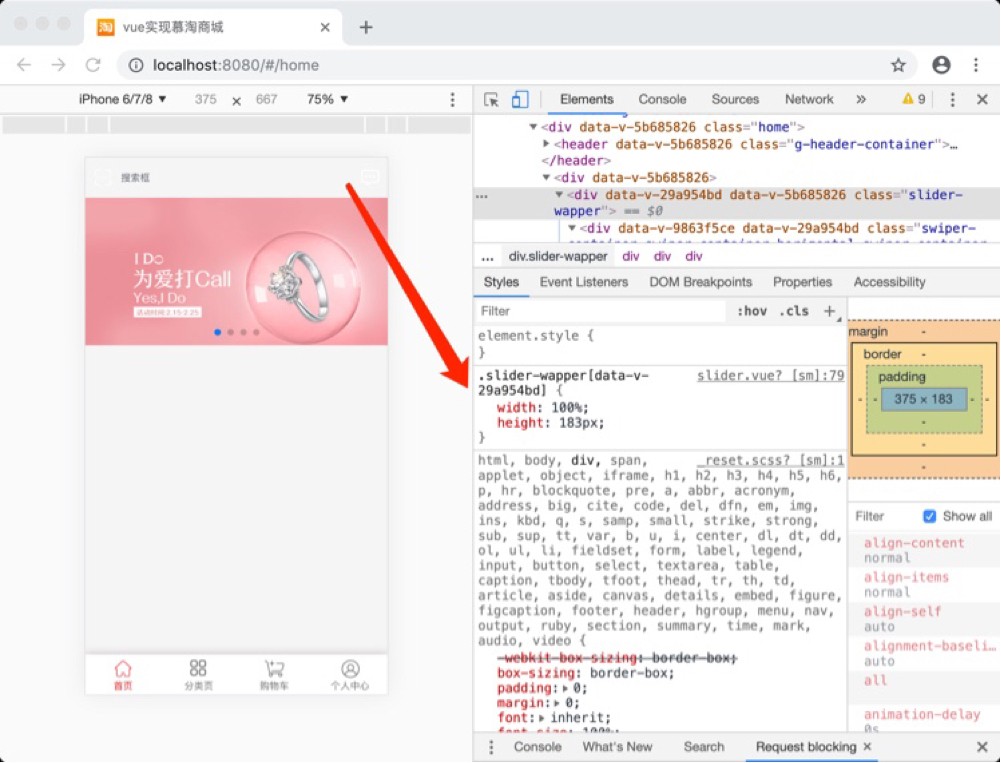The image size is (1001, 763).
Task: Collapse the slider-wapper div node
Action: pos(559,194)
